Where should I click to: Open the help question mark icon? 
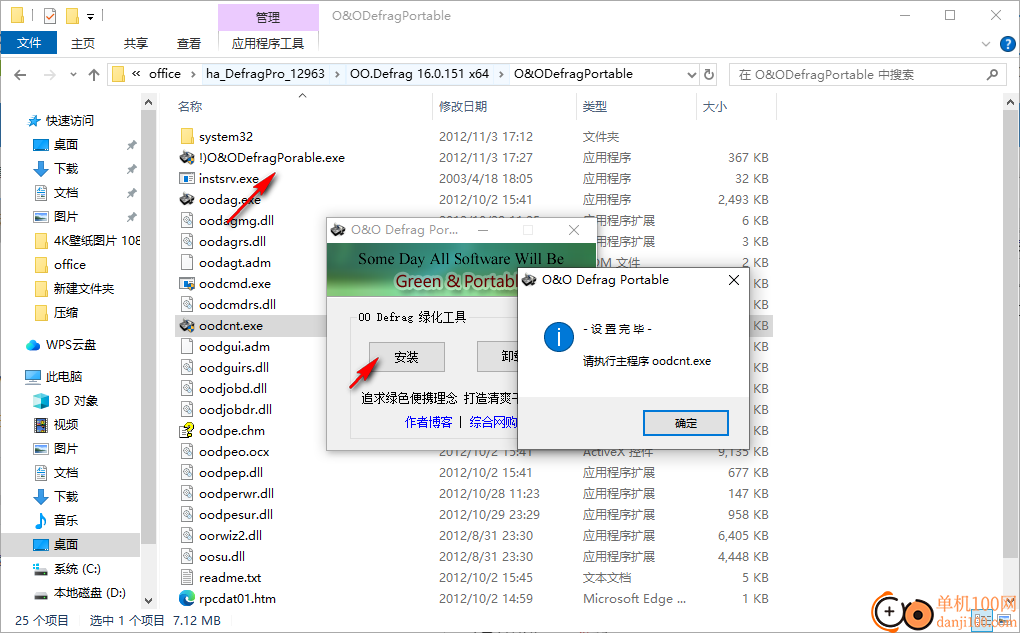point(1007,44)
